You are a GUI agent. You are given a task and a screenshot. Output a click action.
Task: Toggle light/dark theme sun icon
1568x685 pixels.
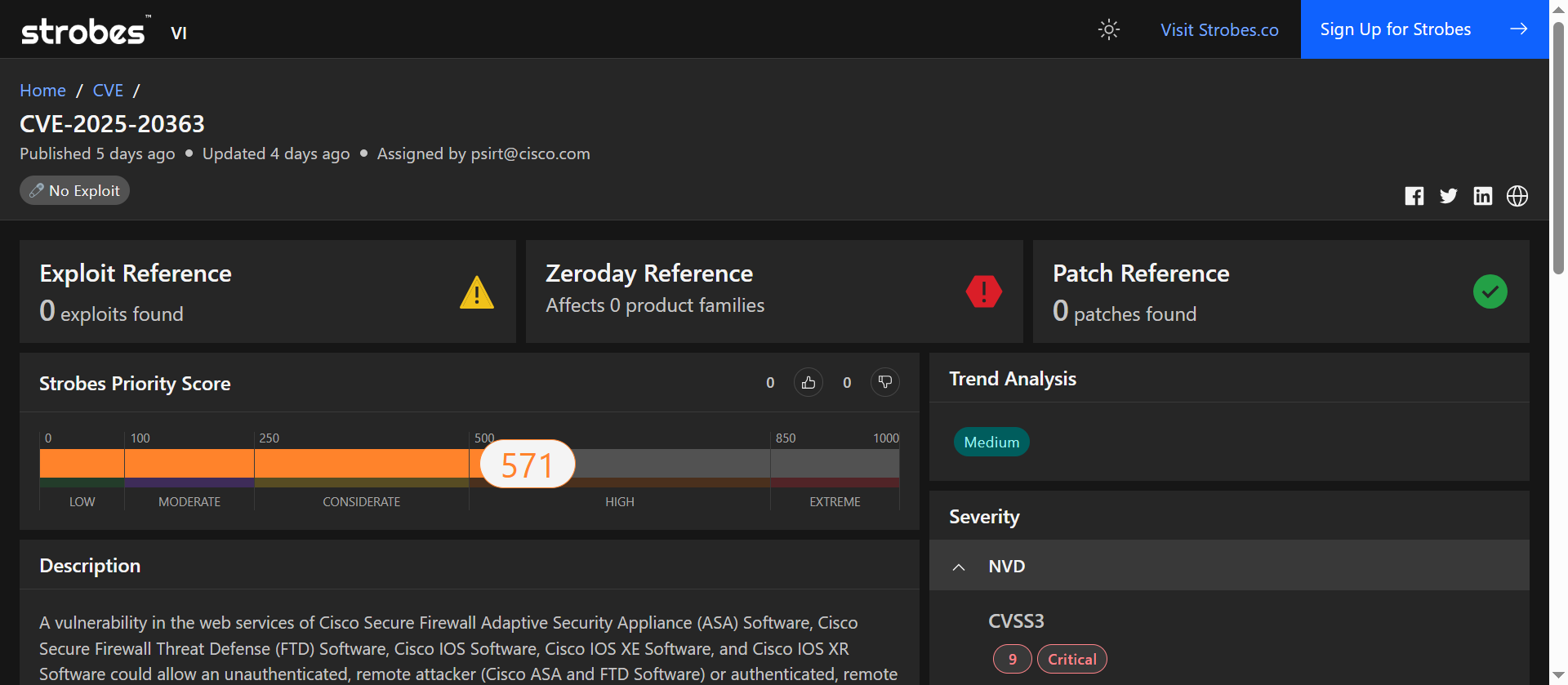click(1108, 30)
